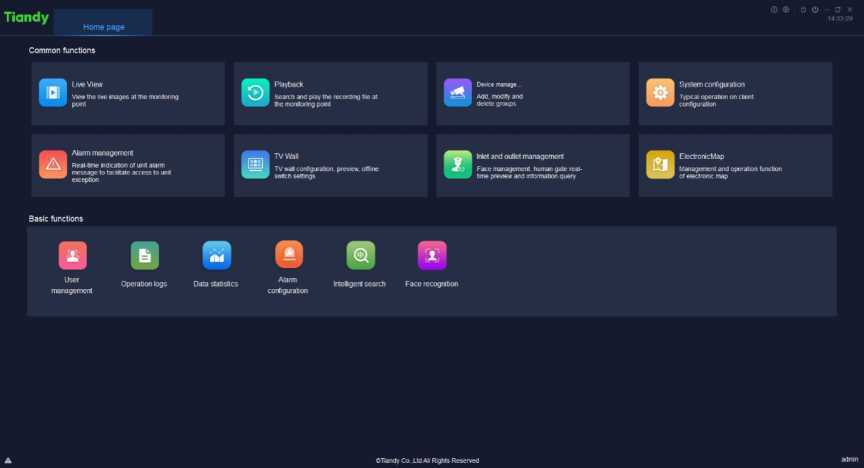The width and height of the screenshot is (864, 468).
Task: Click the Playback tile description text
Action: (x=325, y=100)
